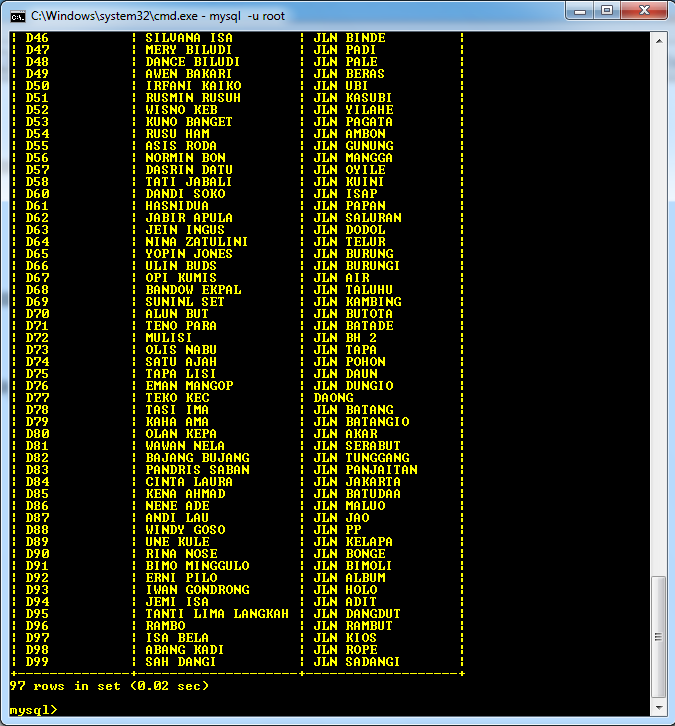
Task: Select the name OLAN KEPA
Action: click(181, 435)
